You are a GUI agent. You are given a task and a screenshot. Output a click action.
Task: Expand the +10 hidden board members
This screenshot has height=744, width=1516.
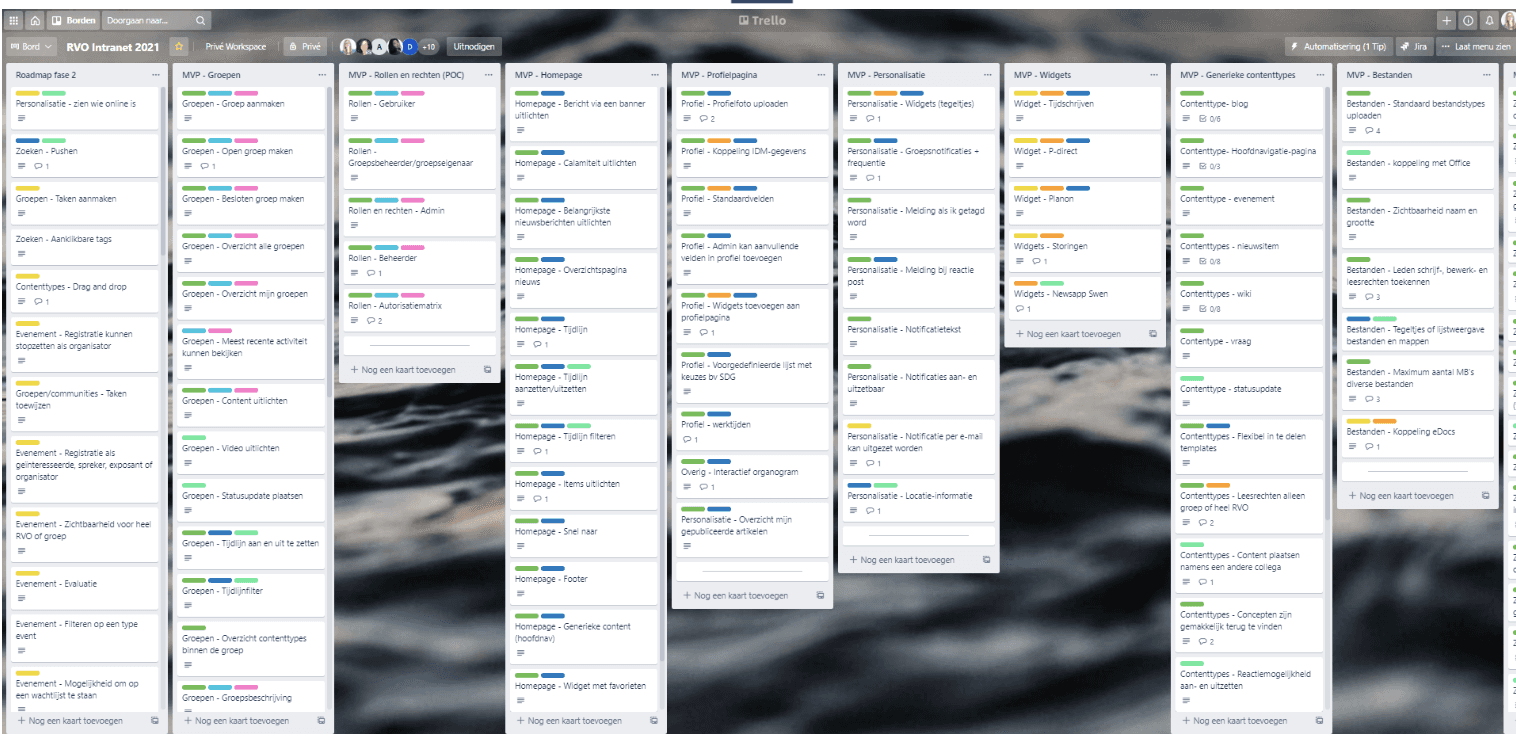[x=431, y=46]
